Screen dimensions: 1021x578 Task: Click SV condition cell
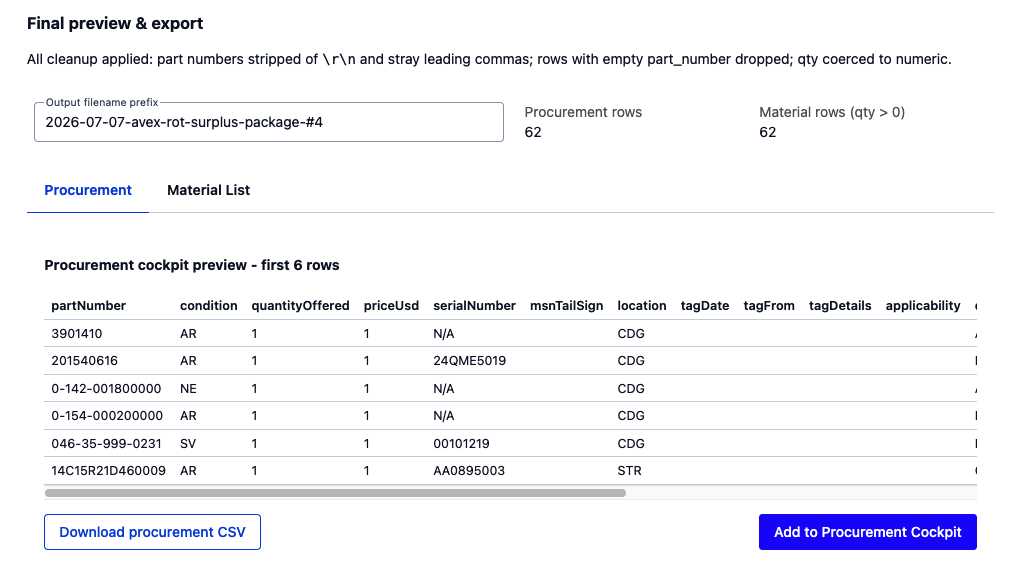point(188,443)
